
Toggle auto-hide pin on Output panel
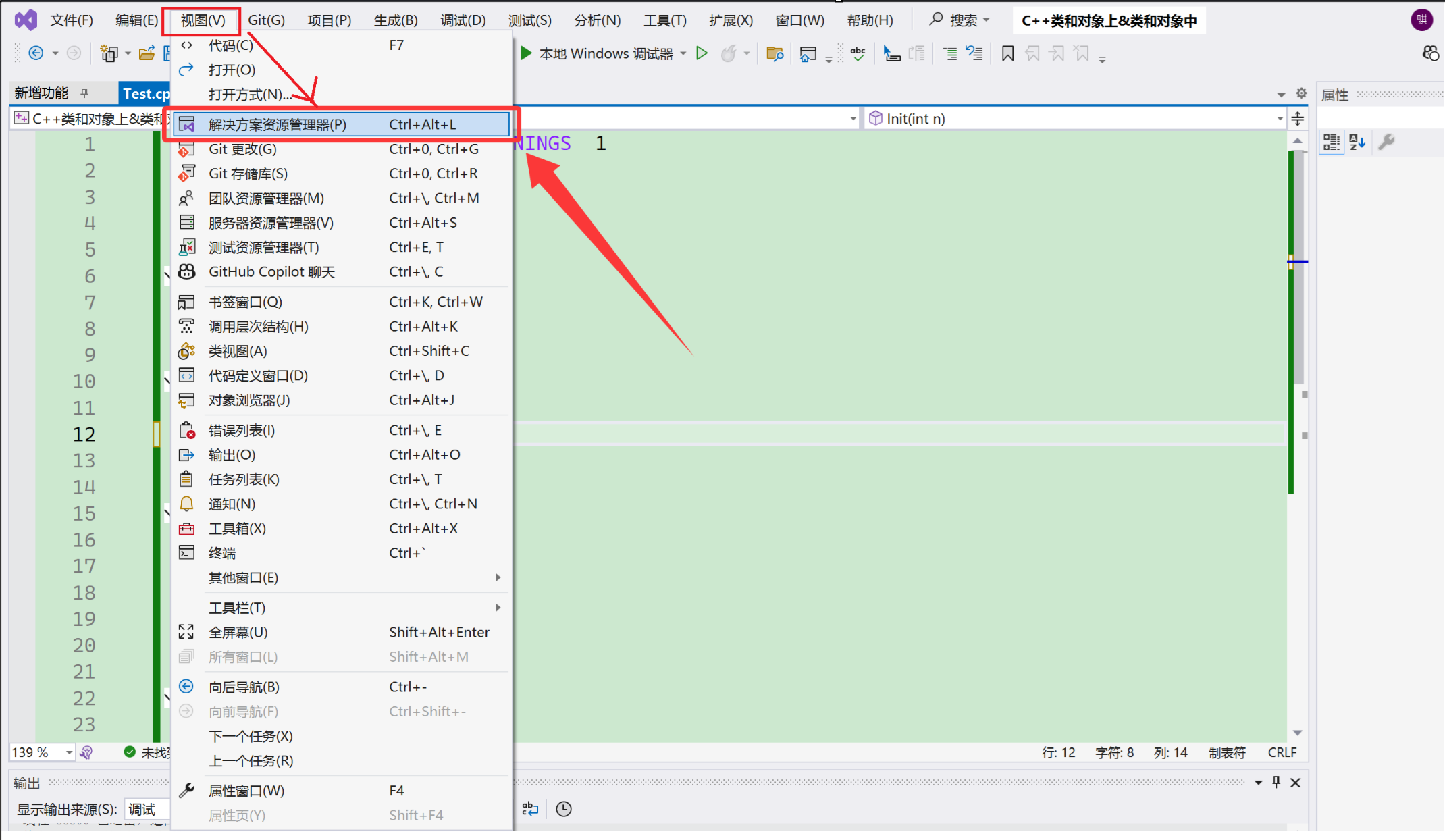[x=1276, y=782]
